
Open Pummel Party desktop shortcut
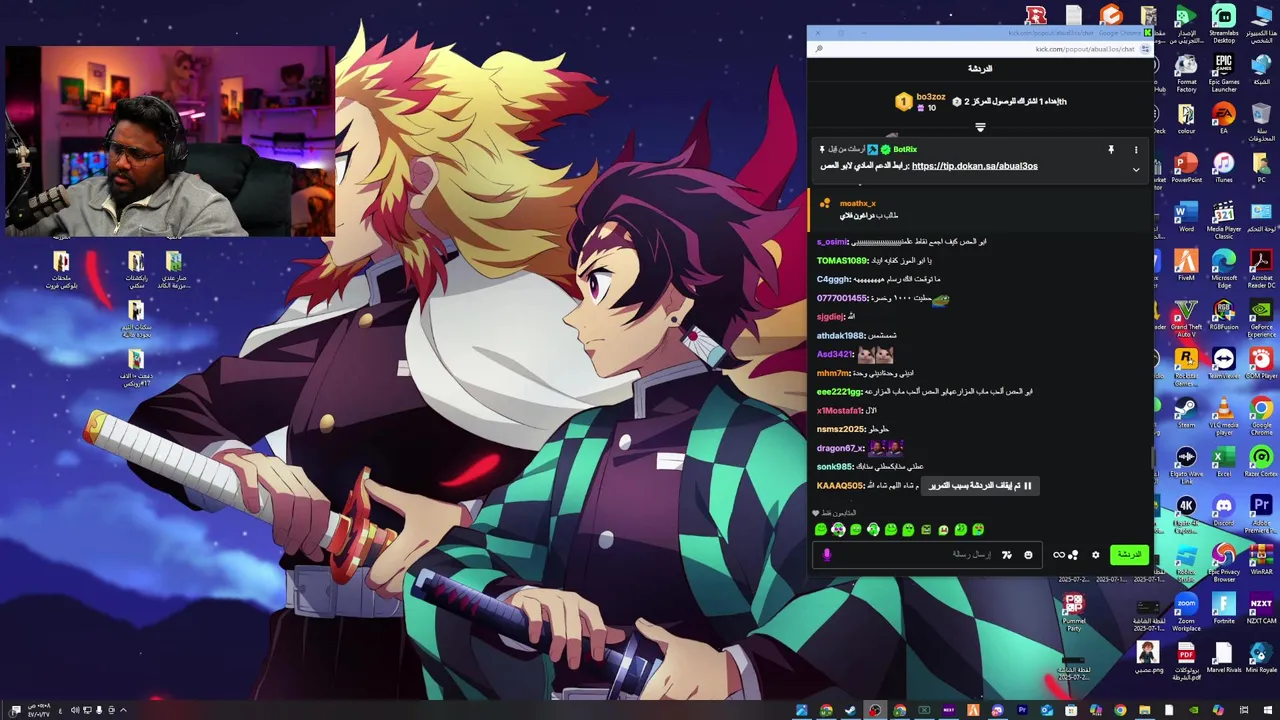[1073, 612]
